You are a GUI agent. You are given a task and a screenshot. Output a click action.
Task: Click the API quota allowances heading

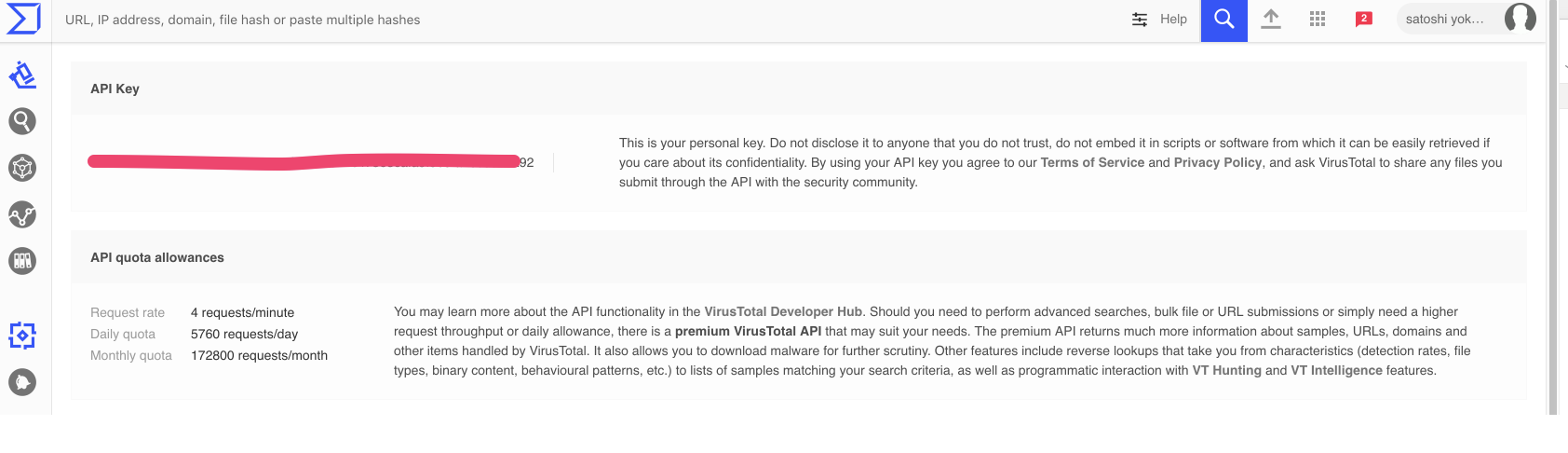[157, 257]
